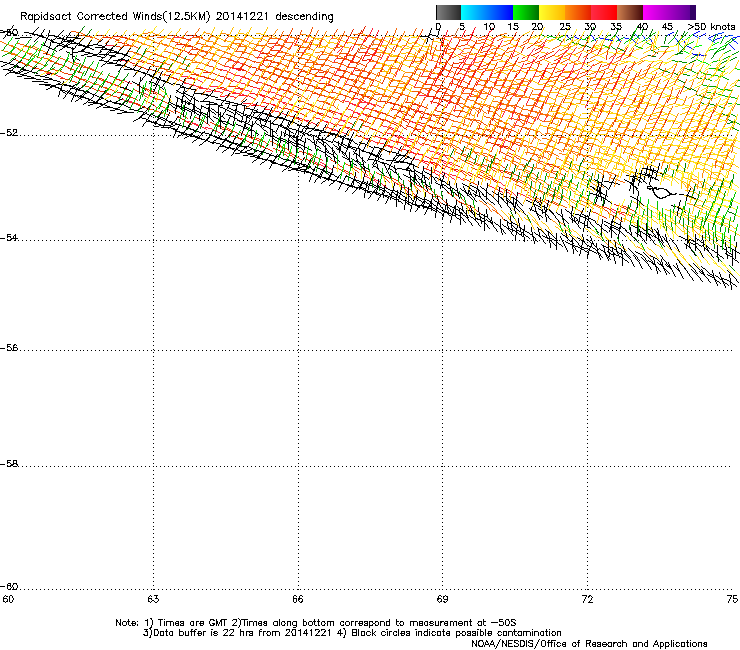This screenshot has height=650, width=740.
Task: Click the dark purple 45-50 knots swatch
Action: [x=682, y=12]
